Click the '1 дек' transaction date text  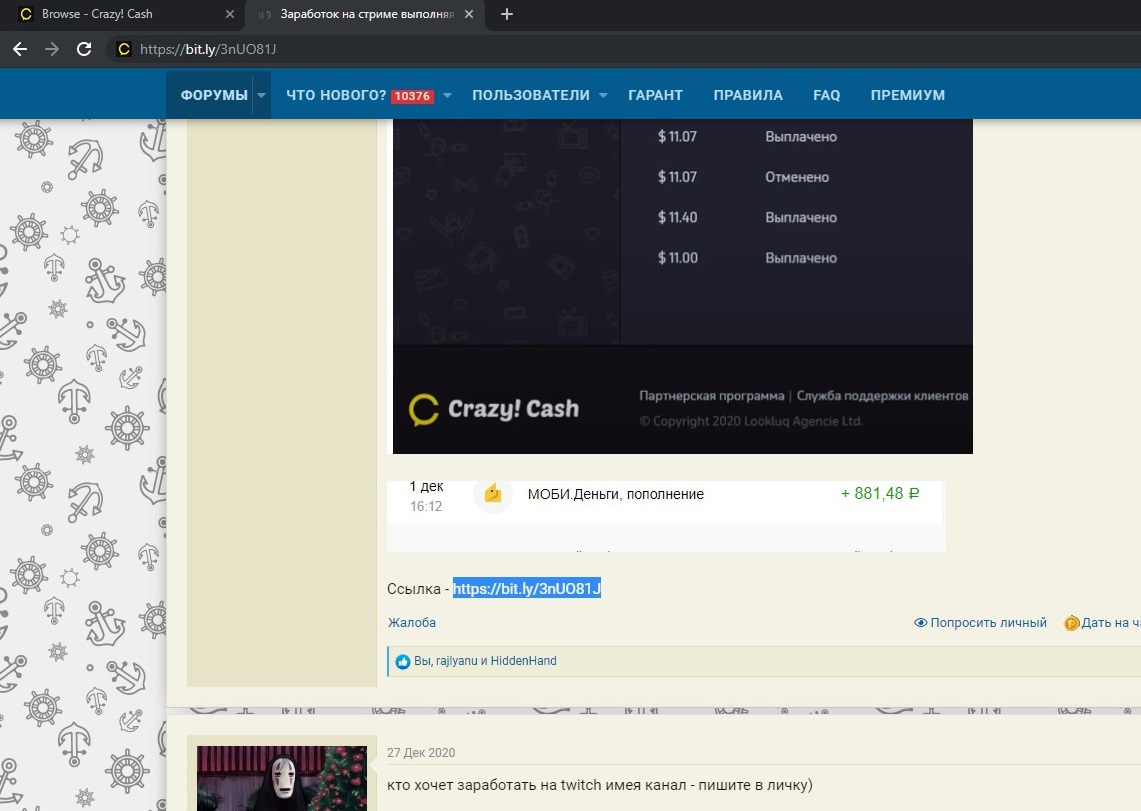coord(426,486)
